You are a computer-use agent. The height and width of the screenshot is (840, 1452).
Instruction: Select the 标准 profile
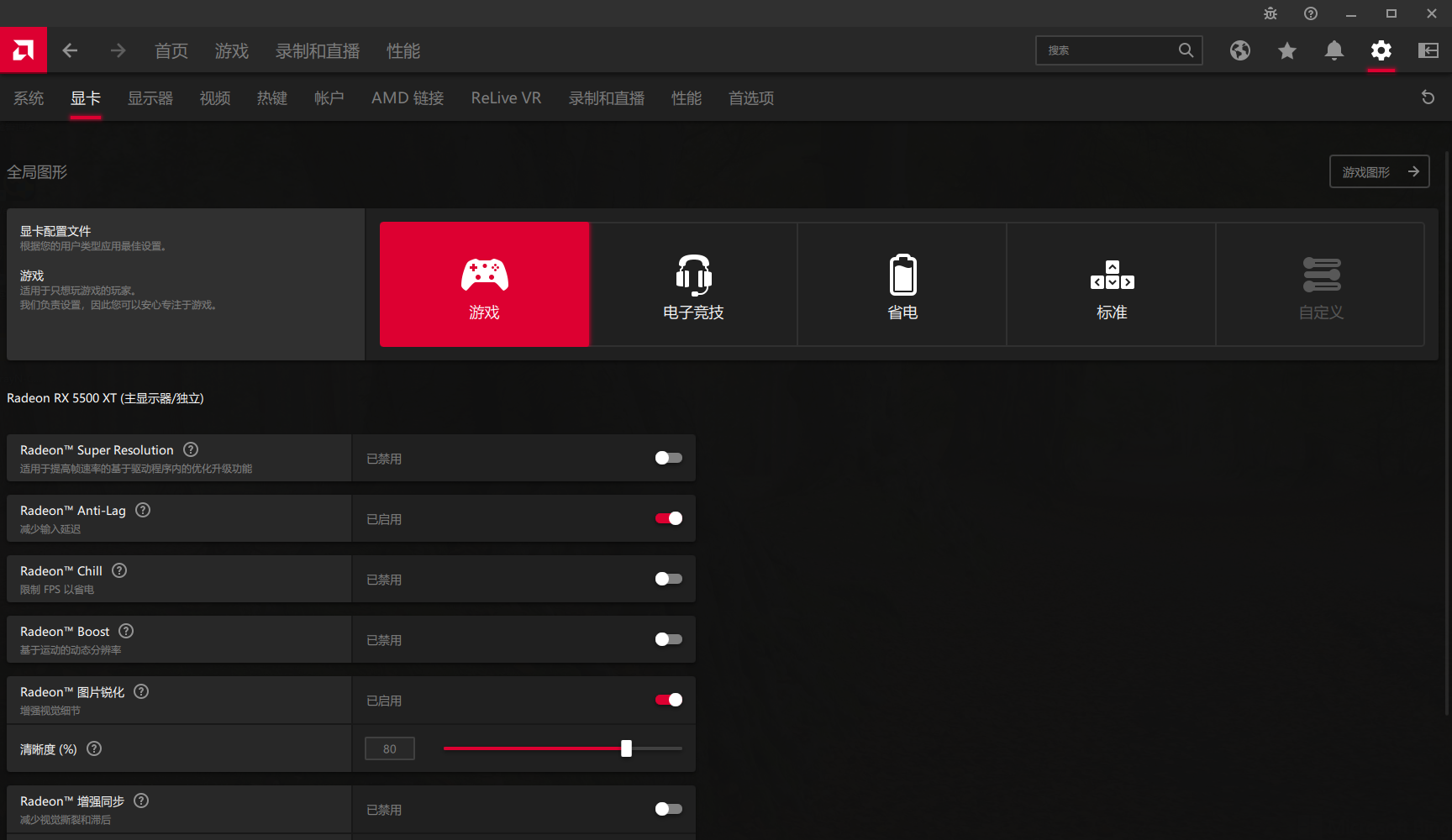1112,284
